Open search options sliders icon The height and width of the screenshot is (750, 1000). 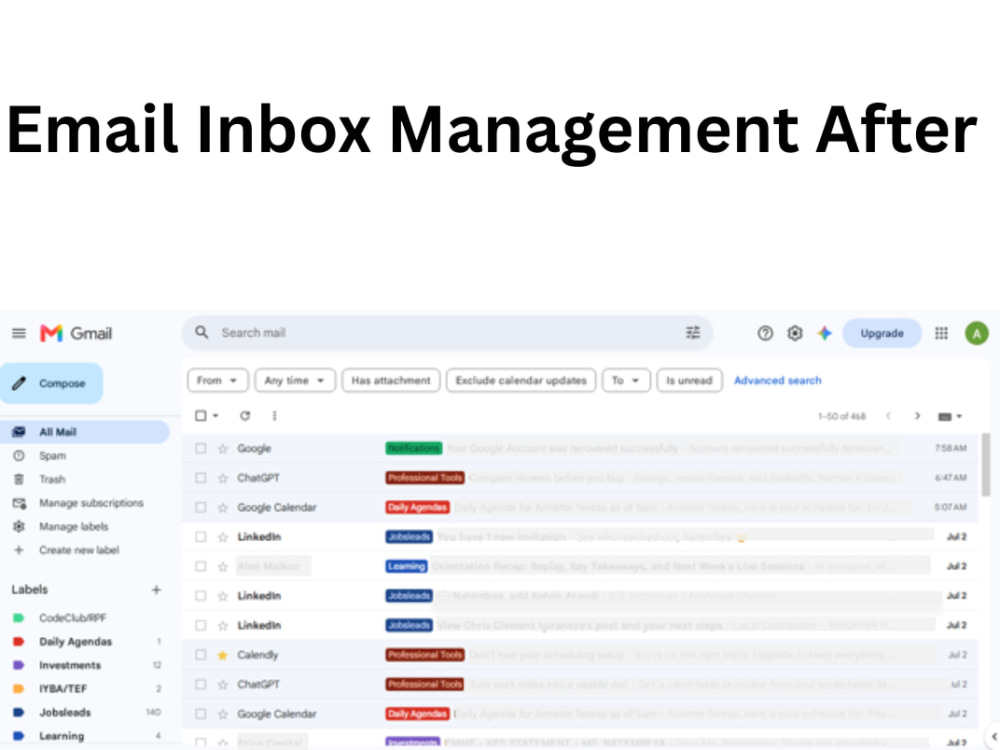coord(693,332)
